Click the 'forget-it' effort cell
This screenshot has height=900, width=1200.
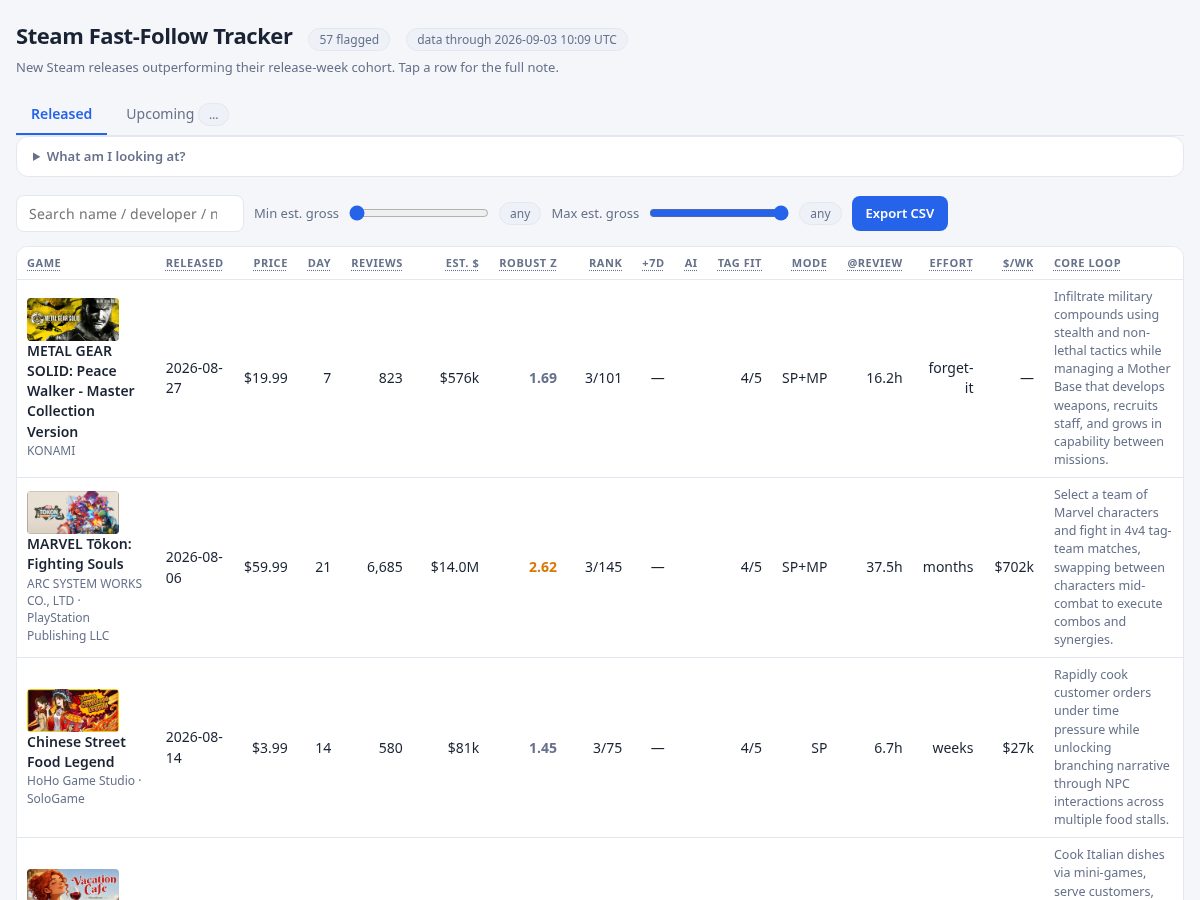click(x=951, y=378)
